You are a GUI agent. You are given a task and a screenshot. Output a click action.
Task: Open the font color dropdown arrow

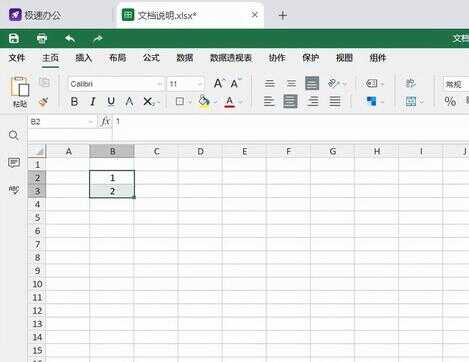240,102
